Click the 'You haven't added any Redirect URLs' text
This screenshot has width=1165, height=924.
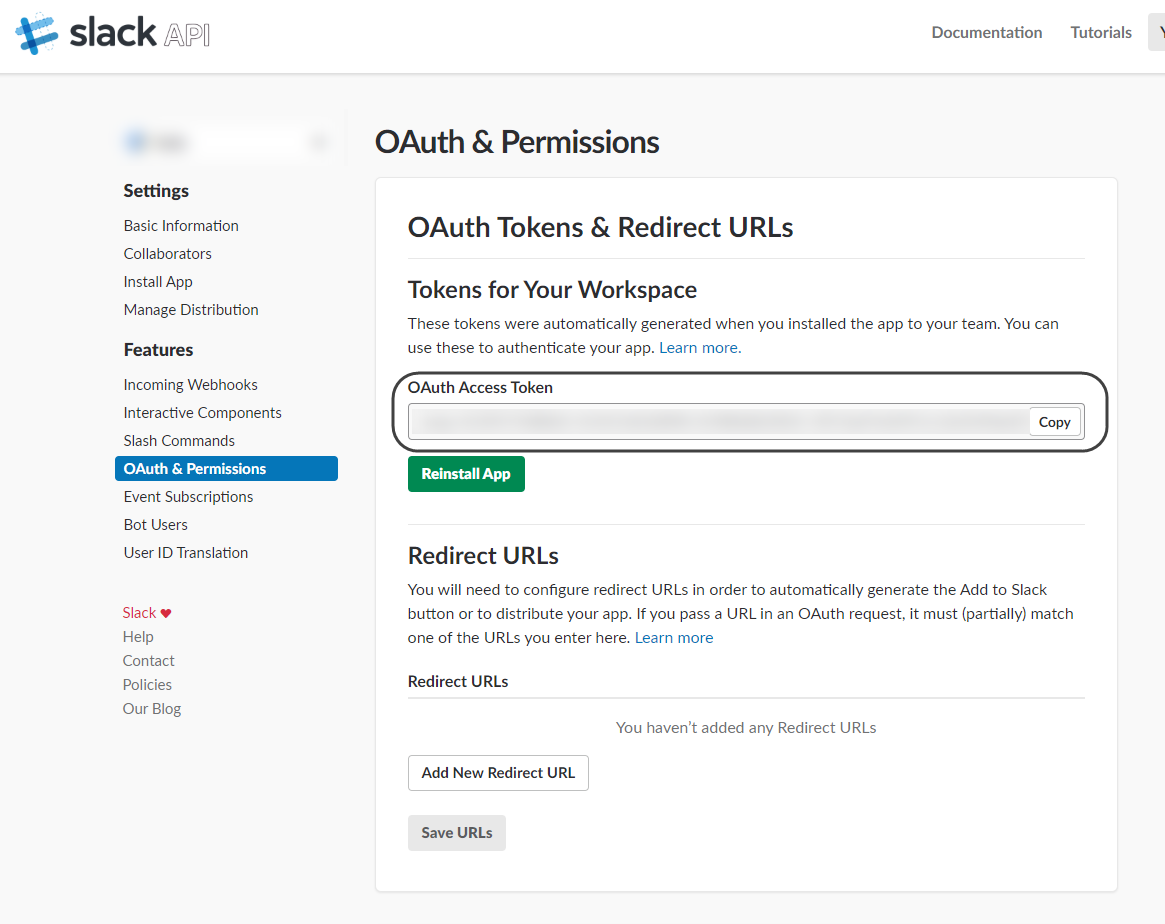(746, 728)
